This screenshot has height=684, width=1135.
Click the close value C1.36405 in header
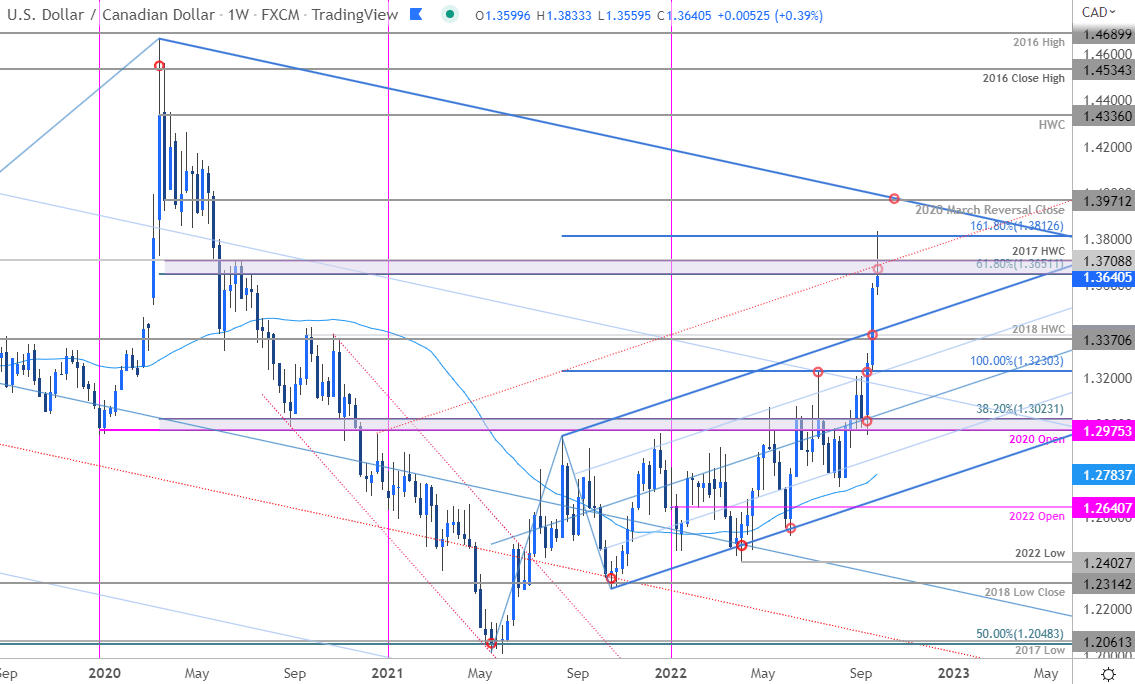683,15
